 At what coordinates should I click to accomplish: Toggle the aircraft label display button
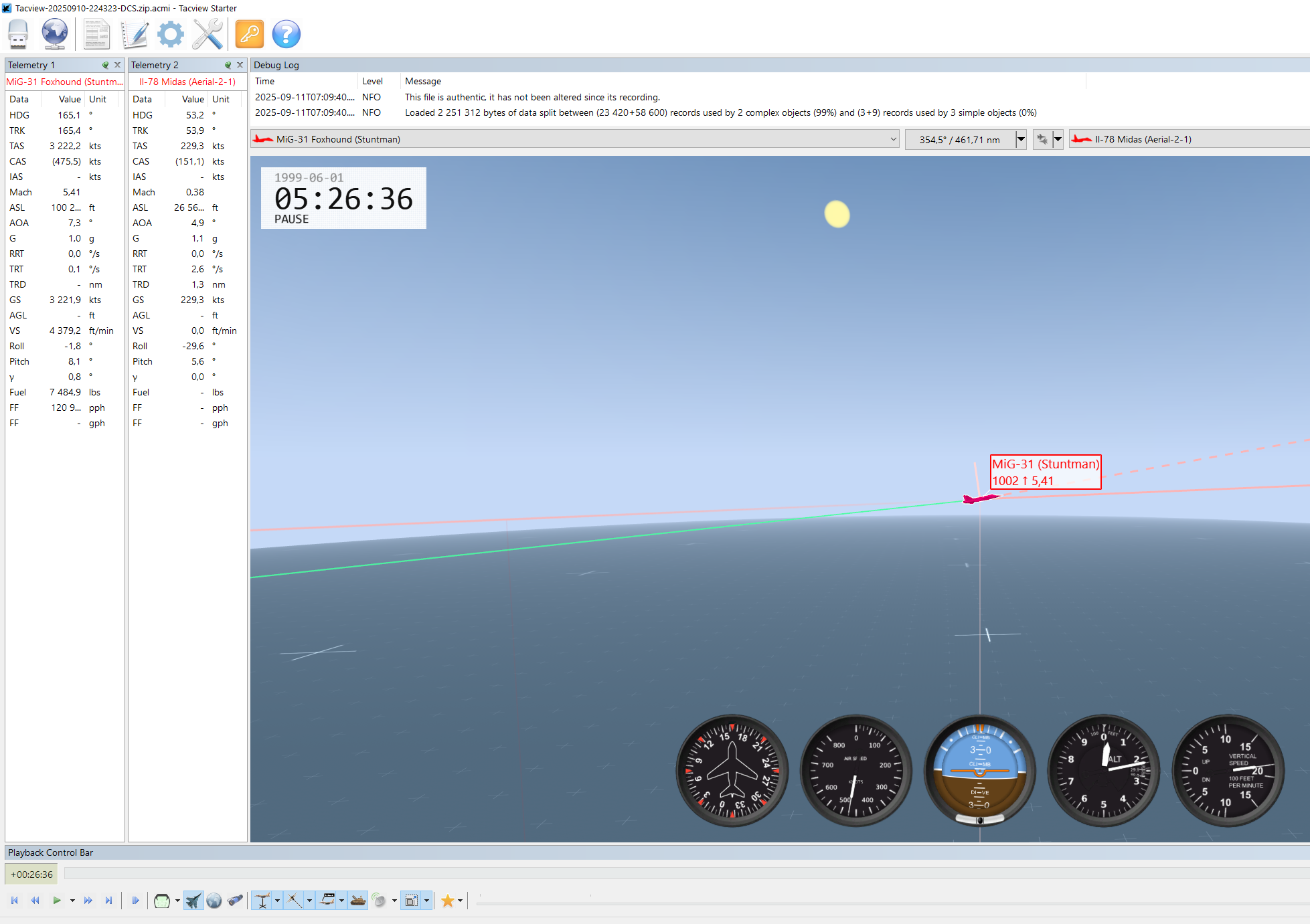point(327,901)
